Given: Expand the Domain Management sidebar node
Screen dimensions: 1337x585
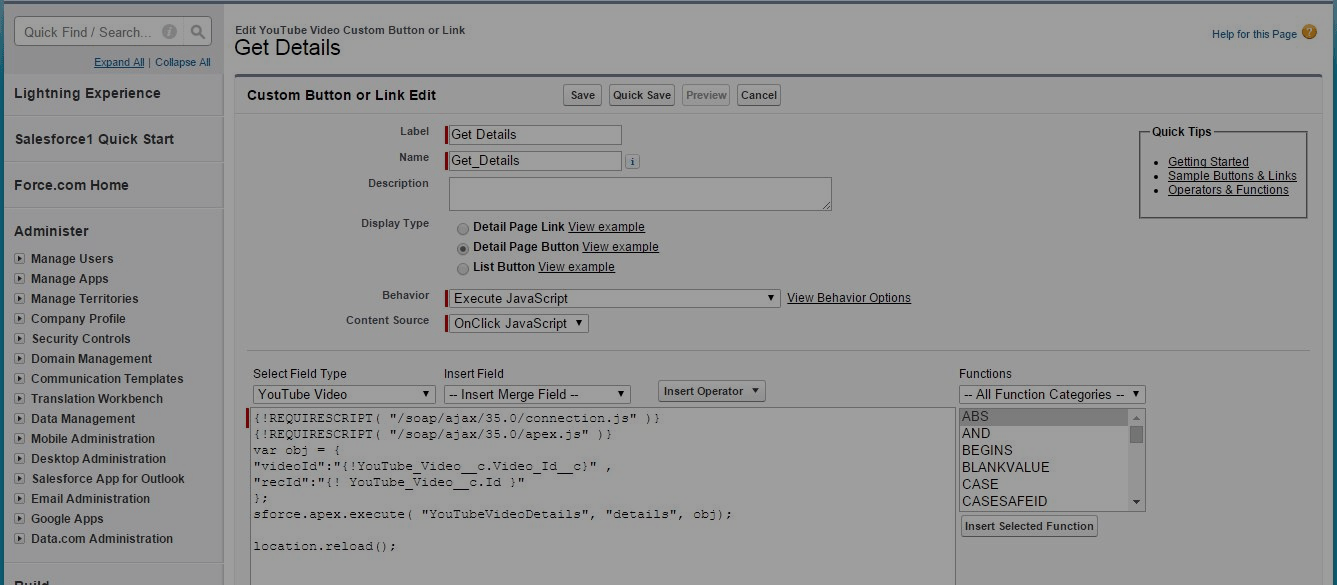Looking at the screenshot, I should tap(20, 359).
